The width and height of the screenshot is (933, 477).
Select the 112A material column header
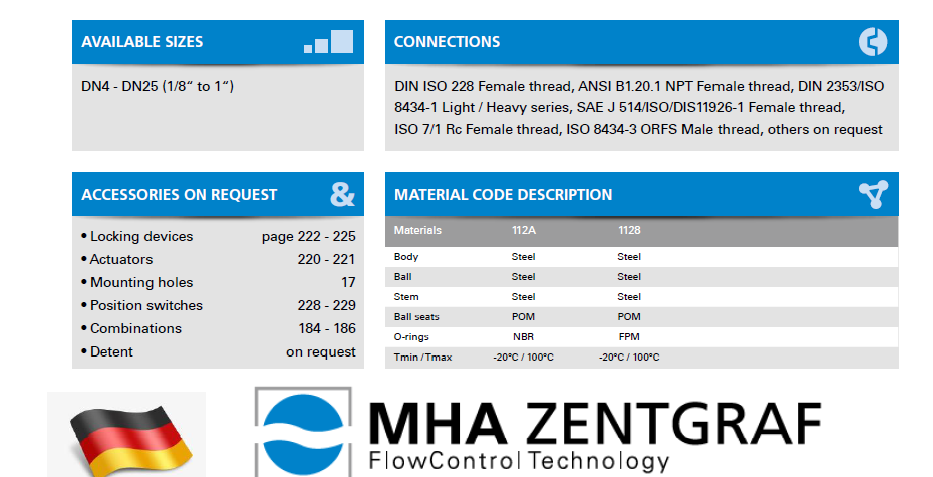click(524, 231)
